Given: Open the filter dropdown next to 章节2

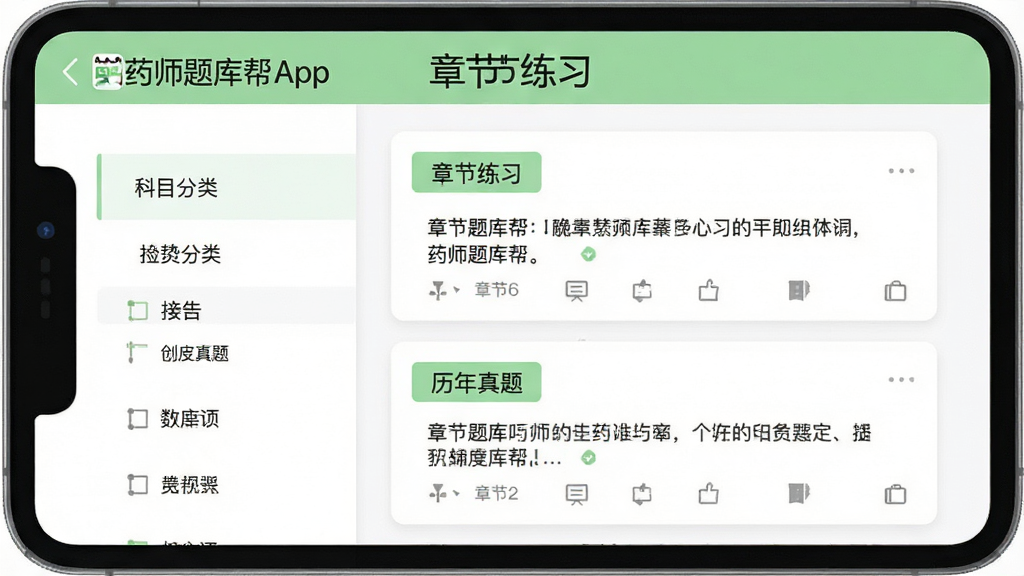Looking at the screenshot, I should tap(444, 494).
